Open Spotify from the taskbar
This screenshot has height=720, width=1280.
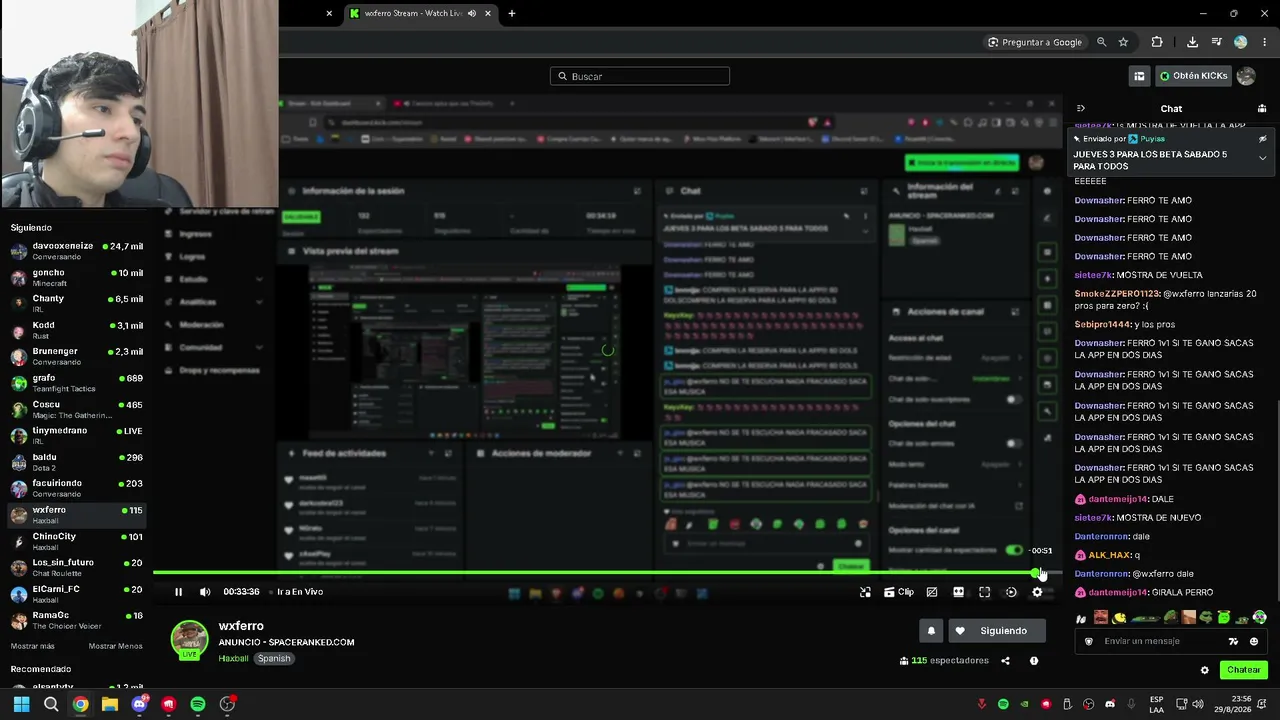click(x=198, y=704)
